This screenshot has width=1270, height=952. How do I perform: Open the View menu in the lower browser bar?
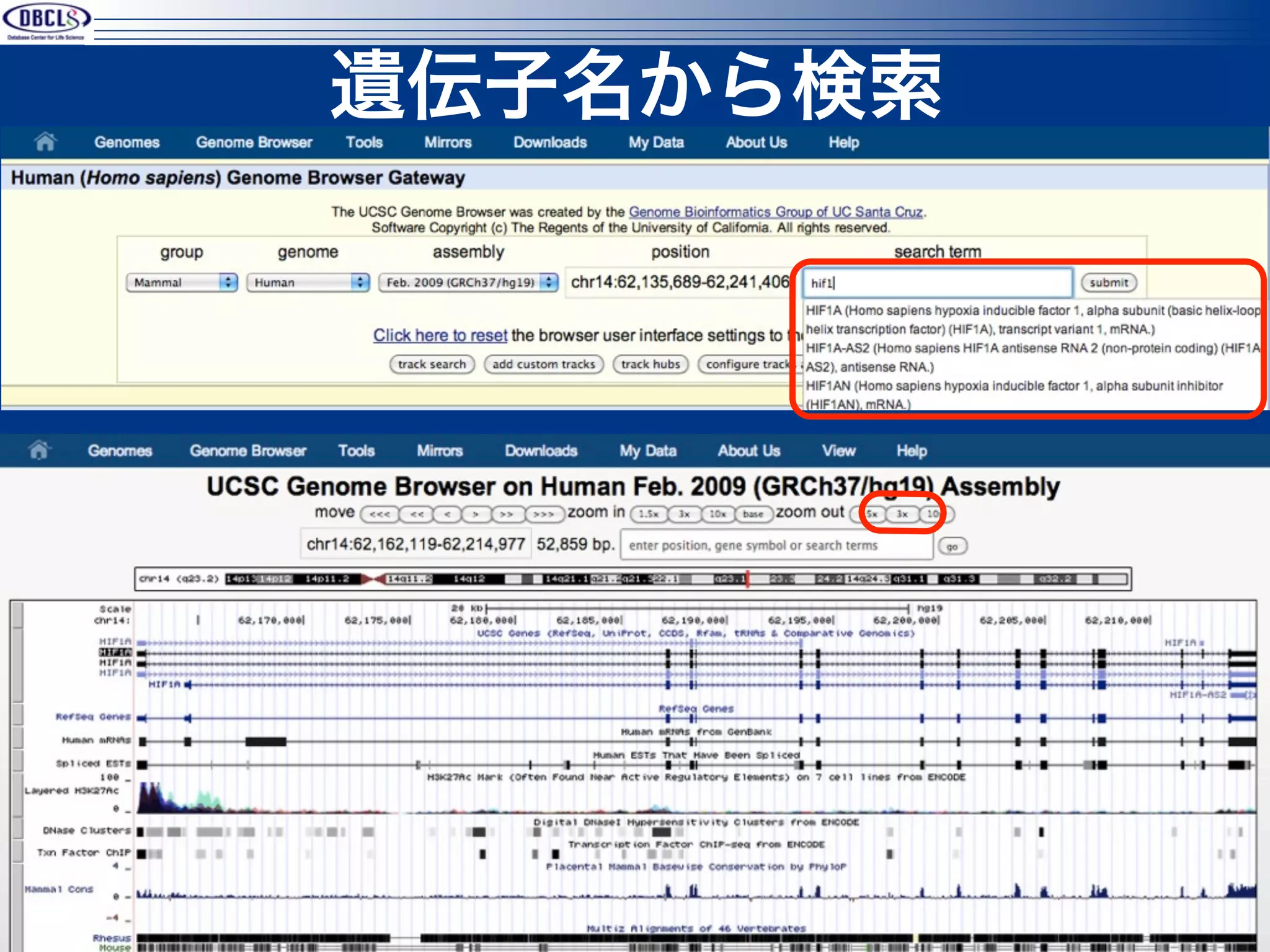pyautogui.click(x=838, y=451)
